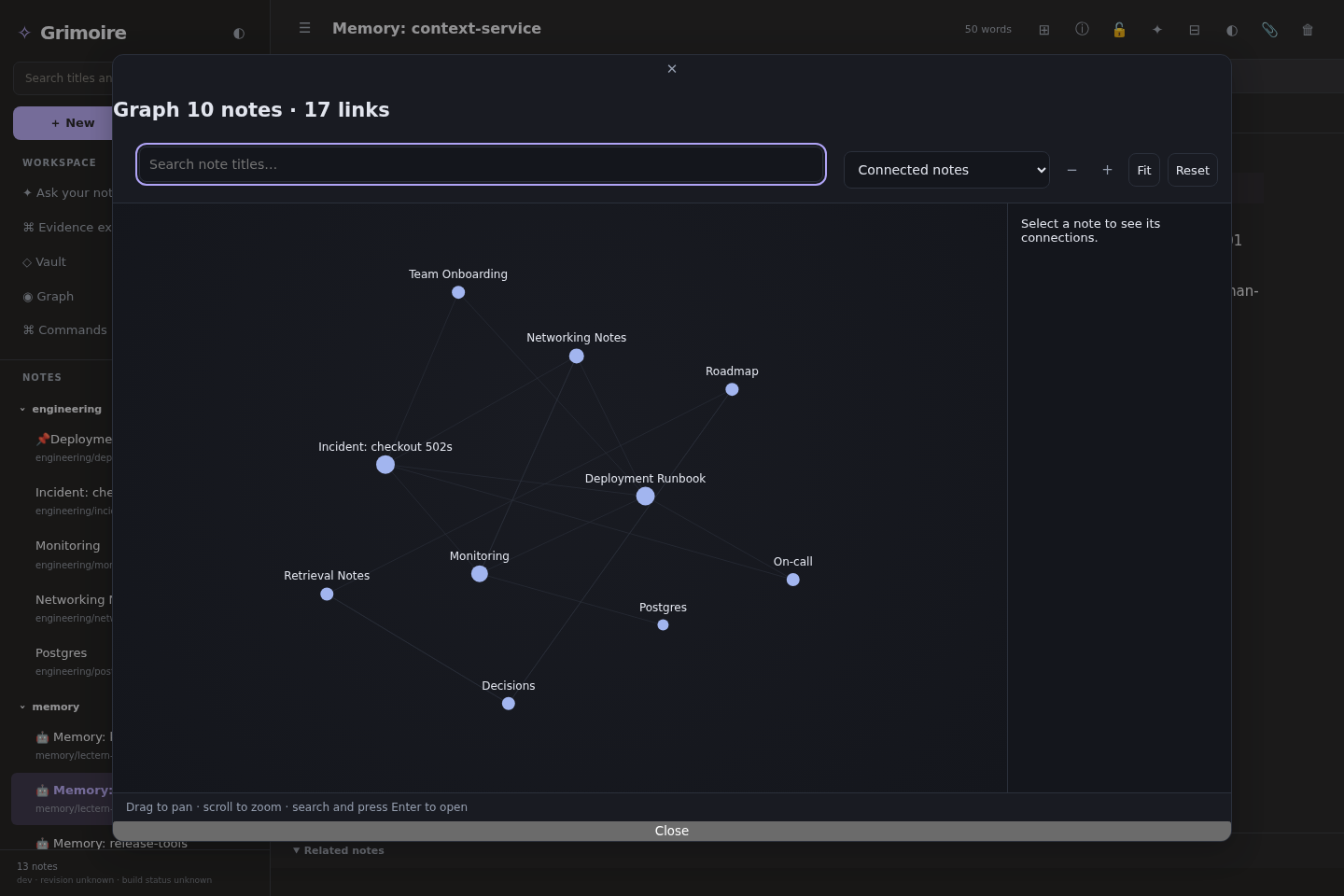Toggle contrast half-circle icon in top toolbar
This screenshot has width=1344, height=896.
tap(1232, 30)
